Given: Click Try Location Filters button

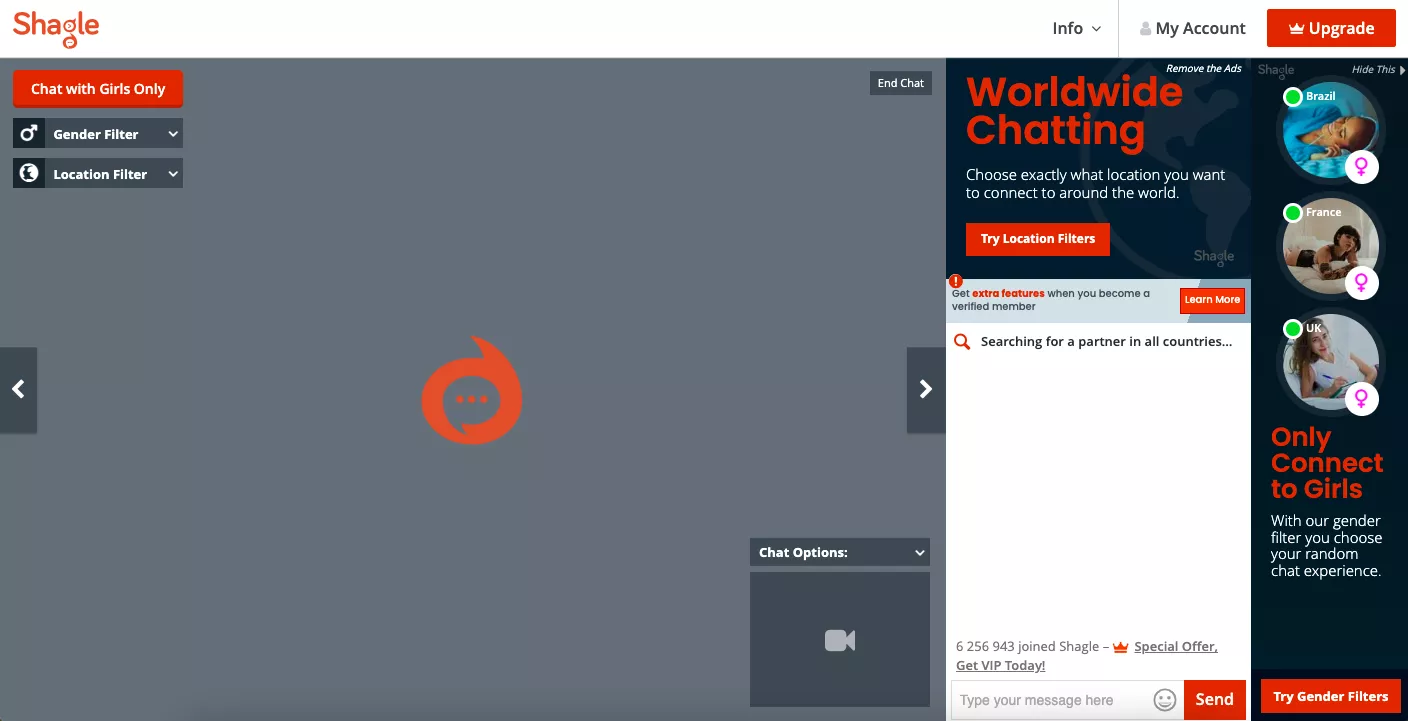Looking at the screenshot, I should [1038, 239].
